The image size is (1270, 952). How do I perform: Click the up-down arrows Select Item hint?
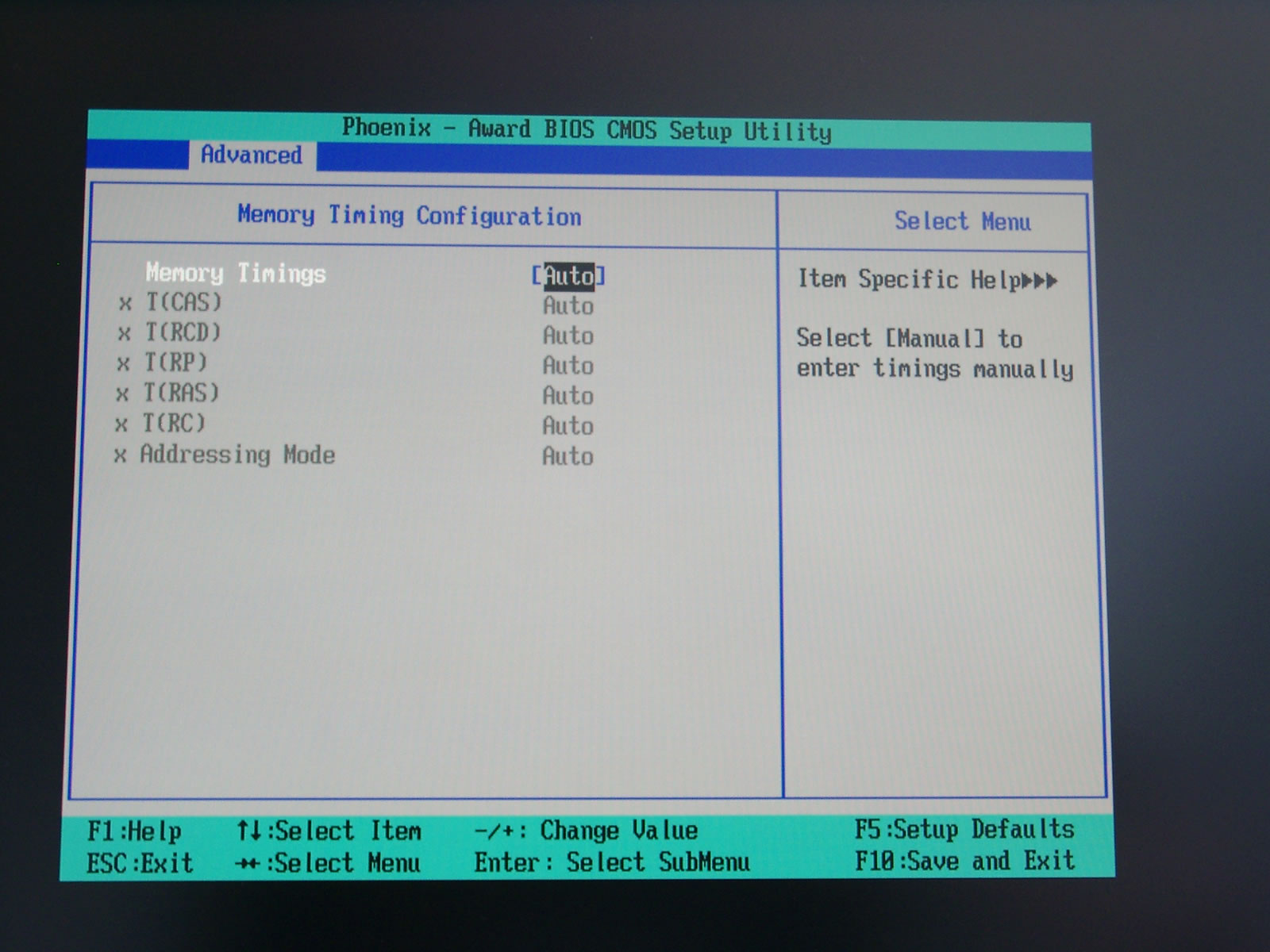click(329, 831)
